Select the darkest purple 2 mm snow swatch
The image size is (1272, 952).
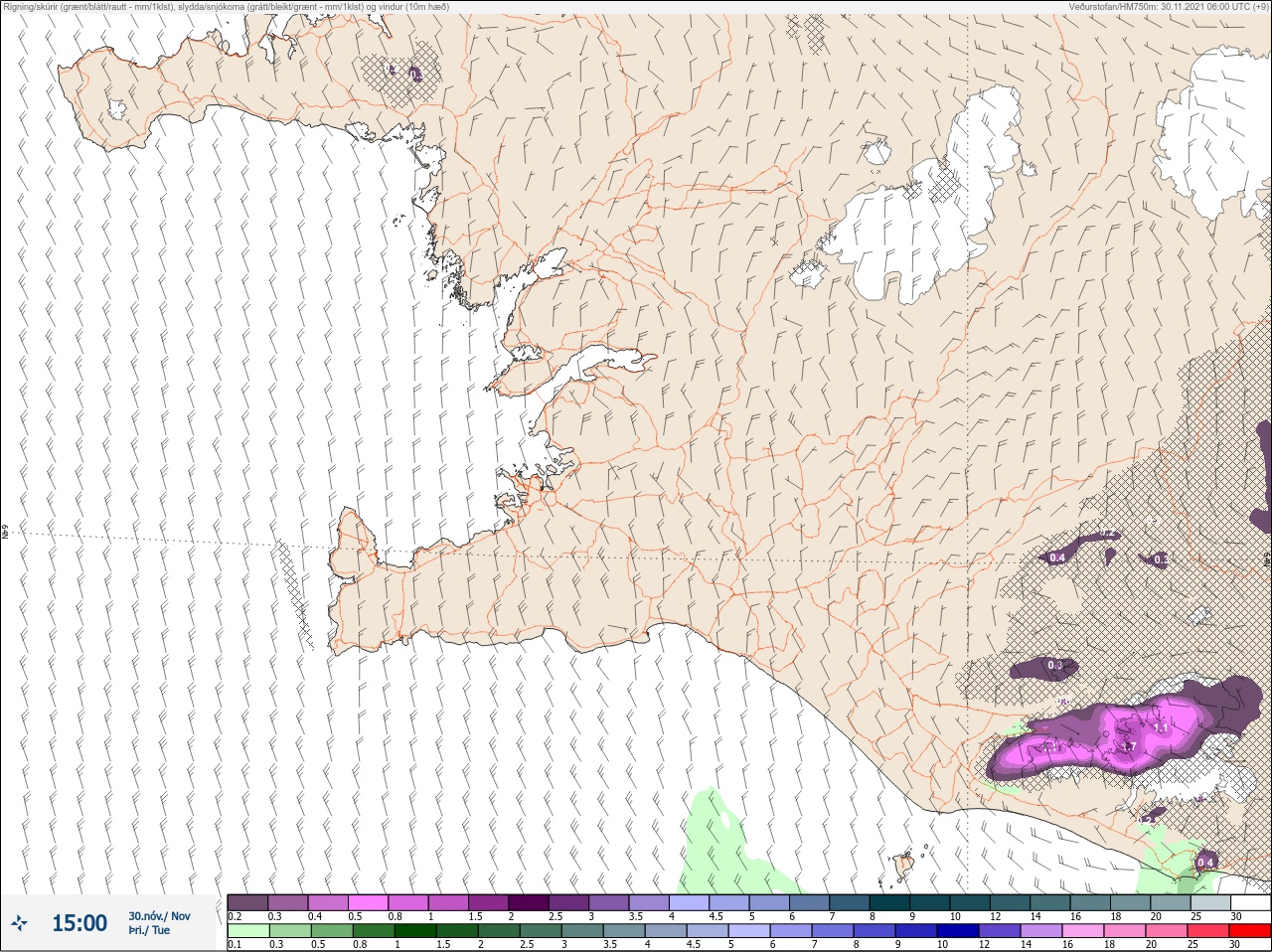(529, 902)
